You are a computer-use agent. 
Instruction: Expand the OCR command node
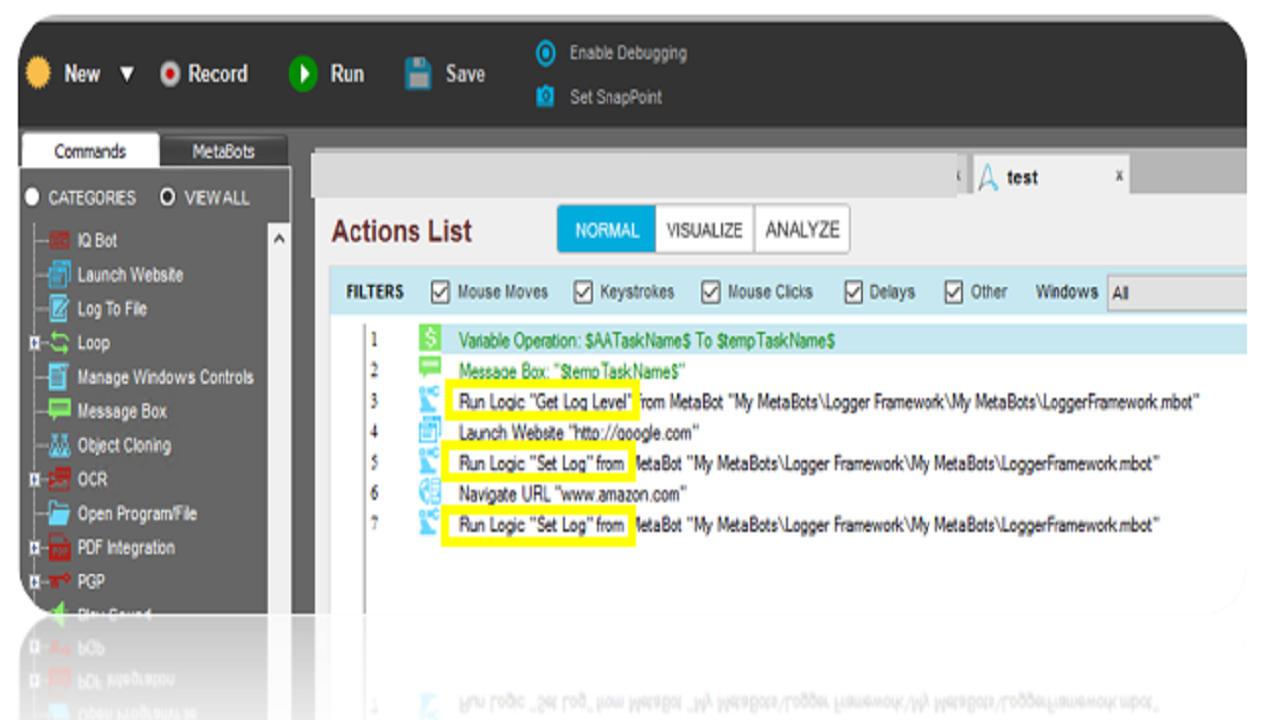pyautogui.click(x=35, y=479)
